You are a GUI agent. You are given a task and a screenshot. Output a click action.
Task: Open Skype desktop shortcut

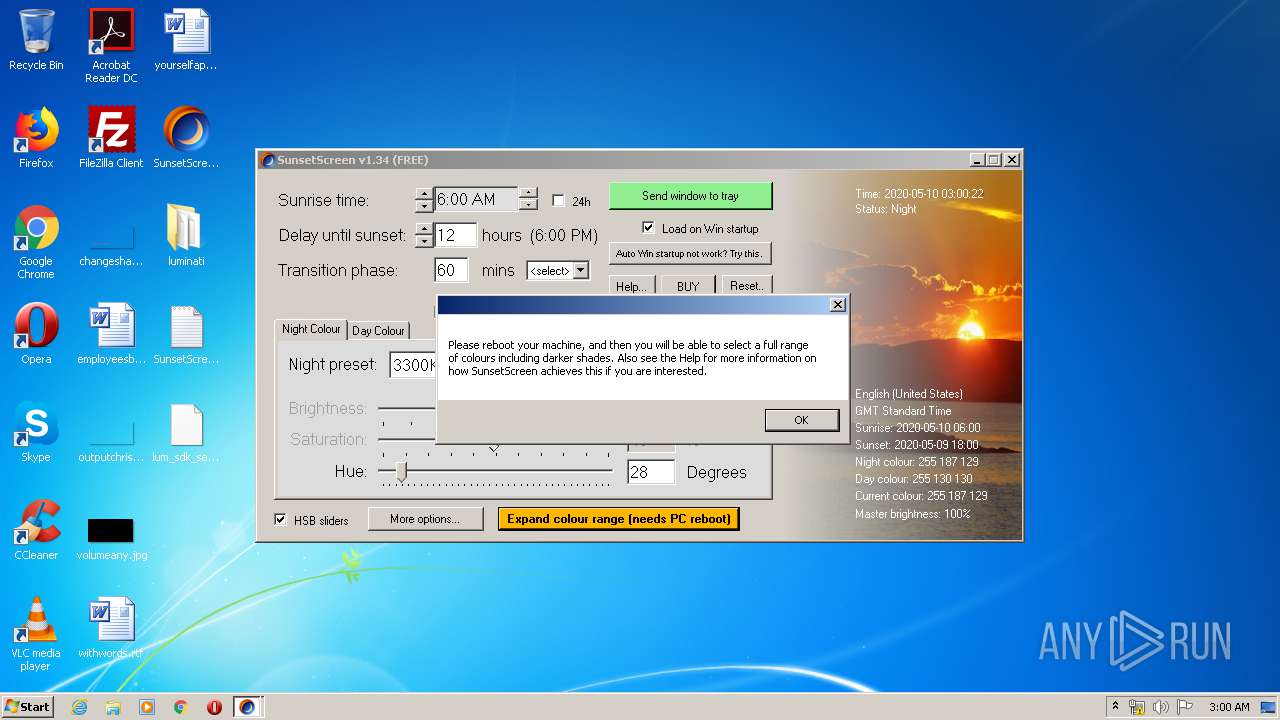pyautogui.click(x=36, y=432)
